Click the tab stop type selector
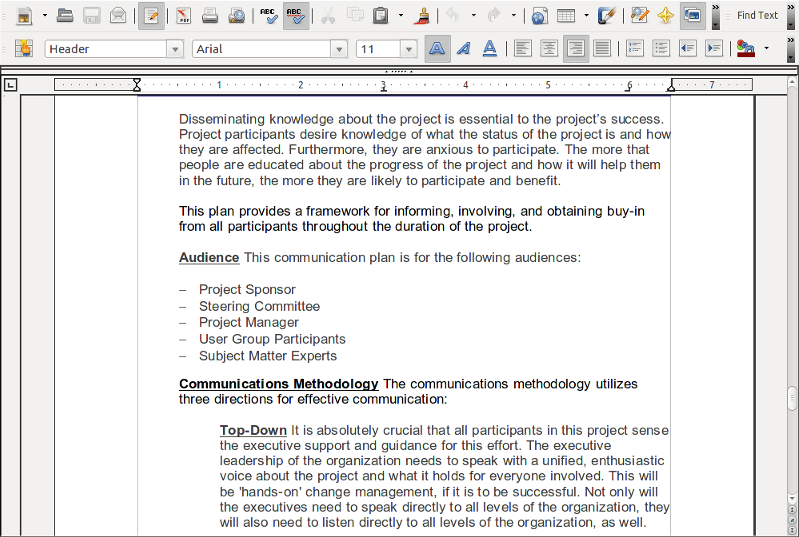This screenshot has height=537, width=799. tap(10, 85)
